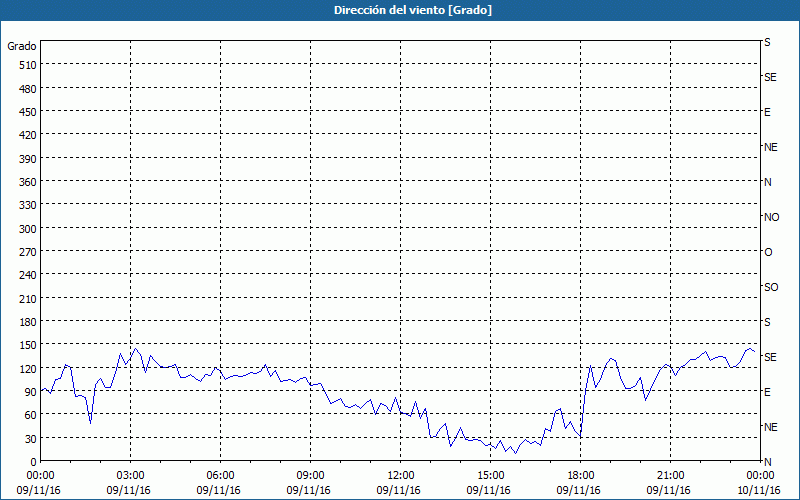Click the 00:00 label above 10/11/16
The width and height of the screenshot is (800, 500).
tap(760, 476)
